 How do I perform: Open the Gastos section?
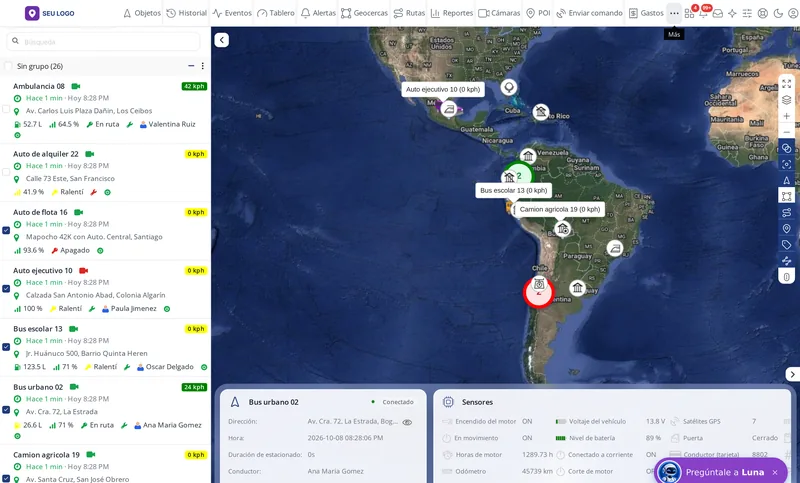coord(646,13)
